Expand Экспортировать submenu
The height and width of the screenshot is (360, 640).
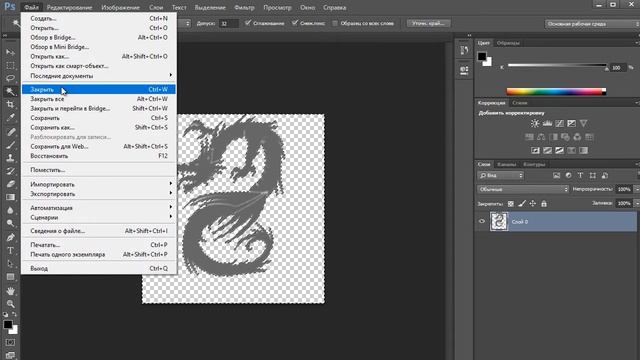[x=99, y=194]
